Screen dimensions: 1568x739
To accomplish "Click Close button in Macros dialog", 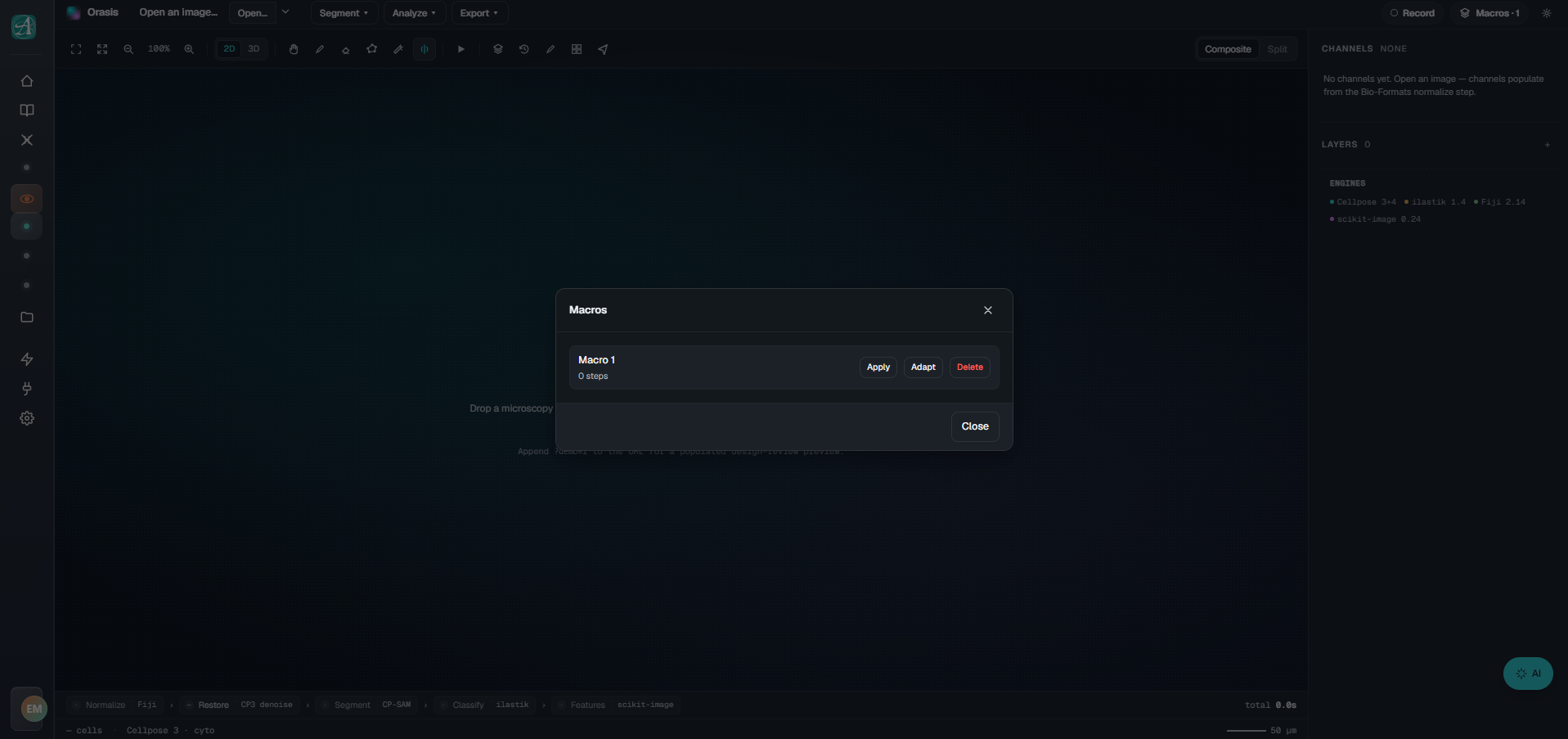I will tap(975, 426).
